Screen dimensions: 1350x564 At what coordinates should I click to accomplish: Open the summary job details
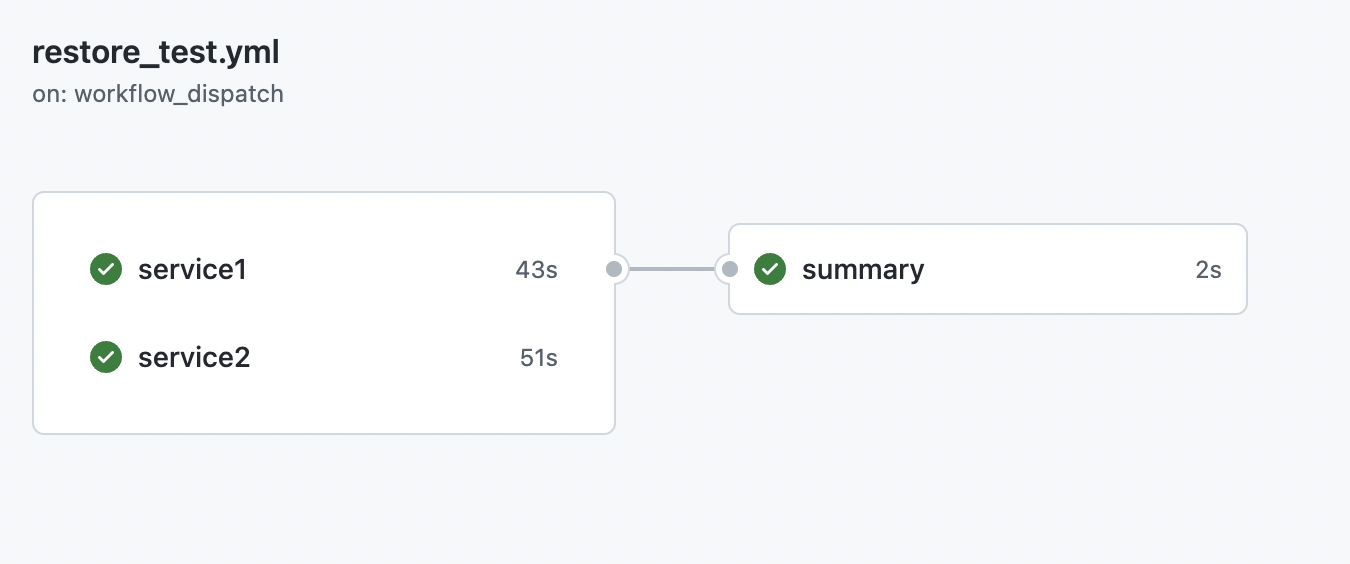(x=863, y=269)
